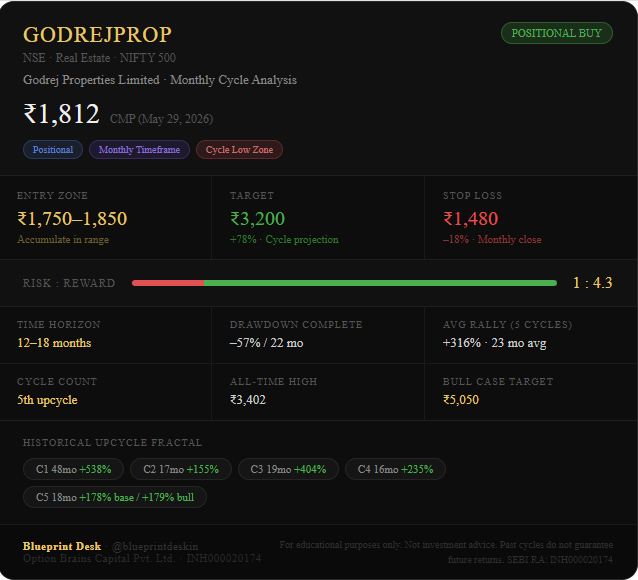
Task: Select the Cycle Low Zone tag
Action: pos(239,149)
